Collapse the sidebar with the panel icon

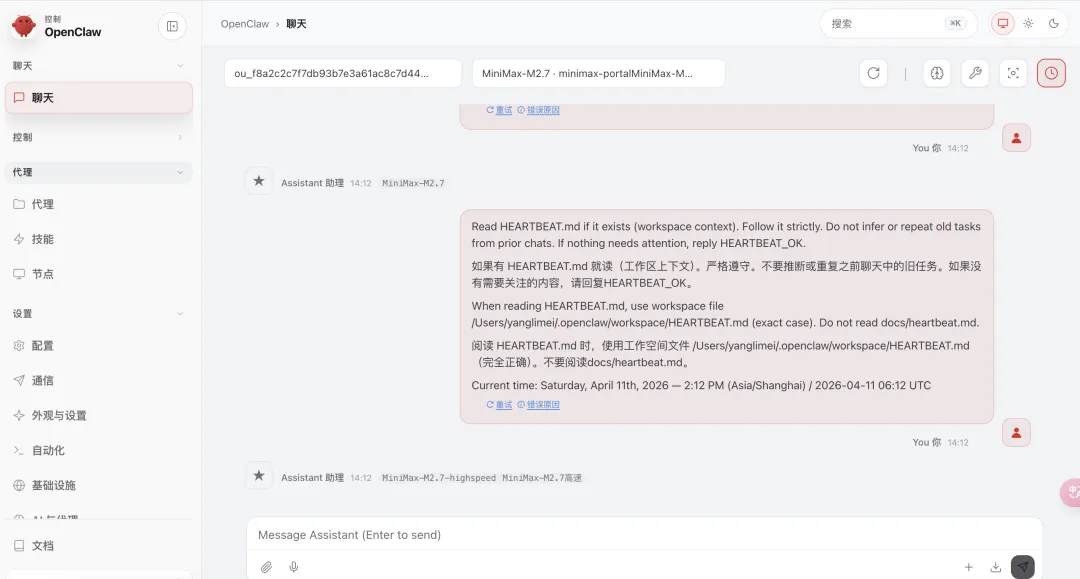[x=172, y=26]
